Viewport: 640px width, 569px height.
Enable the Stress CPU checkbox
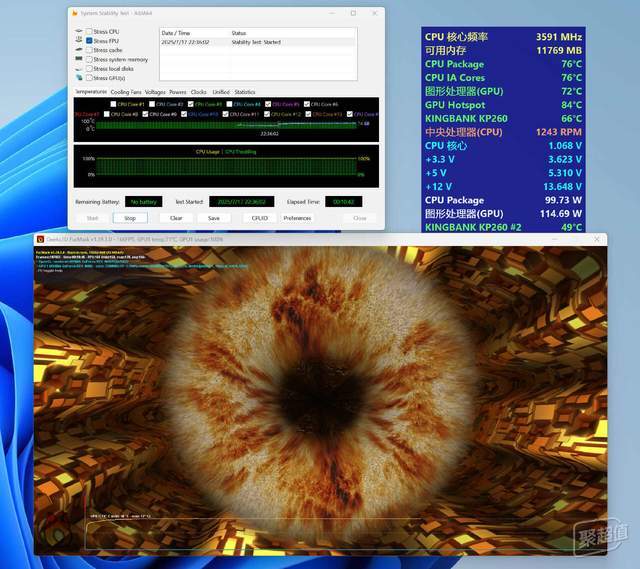89,31
